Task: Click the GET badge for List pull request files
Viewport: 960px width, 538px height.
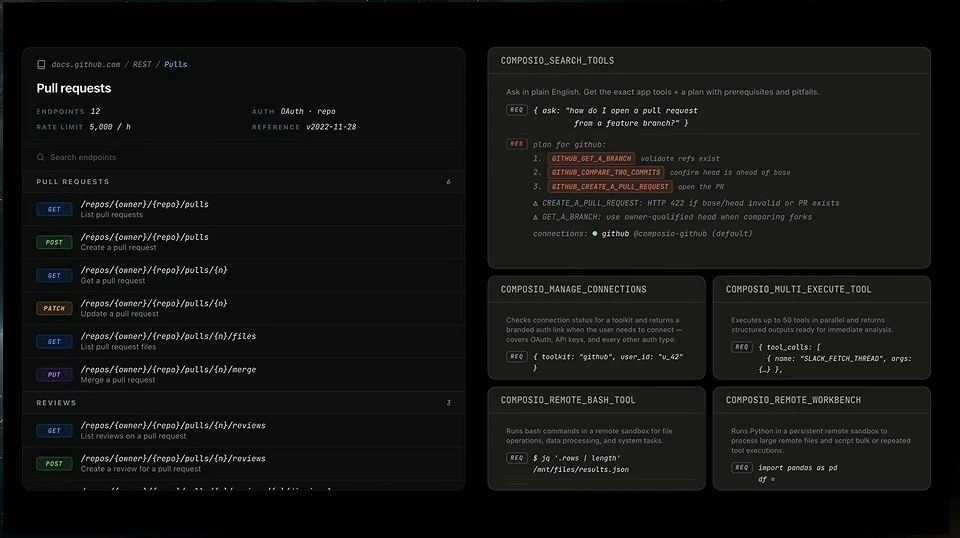Action: 54,342
